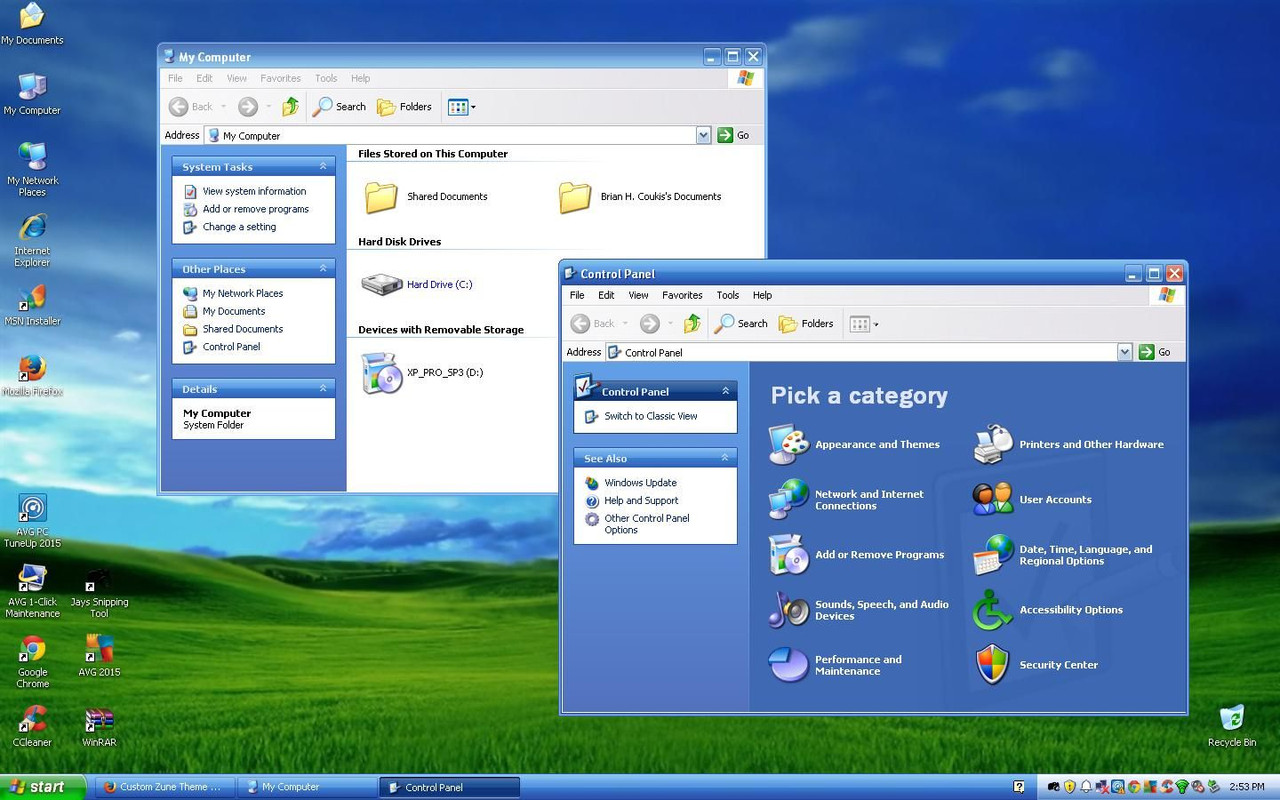1280x800 pixels.
Task: Select Brian H. Coukis's Documents folder
Action: pos(640,197)
